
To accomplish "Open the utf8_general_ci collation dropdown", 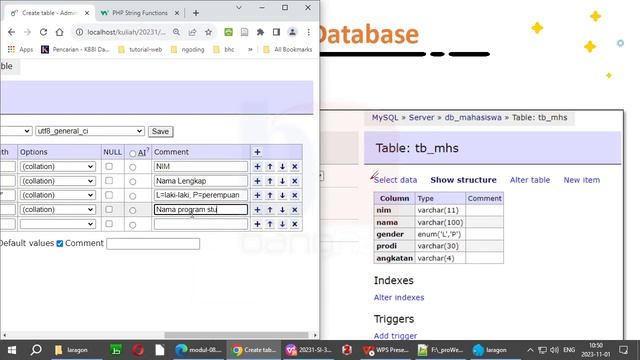I will point(89,131).
